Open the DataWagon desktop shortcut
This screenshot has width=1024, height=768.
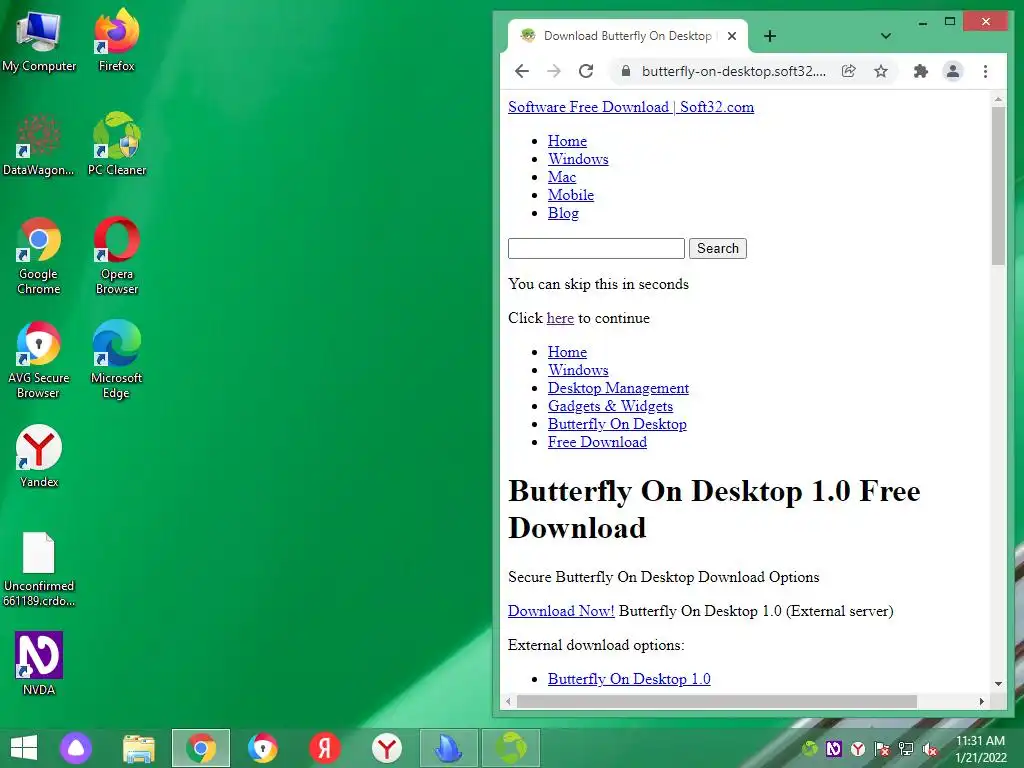[x=39, y=145]
